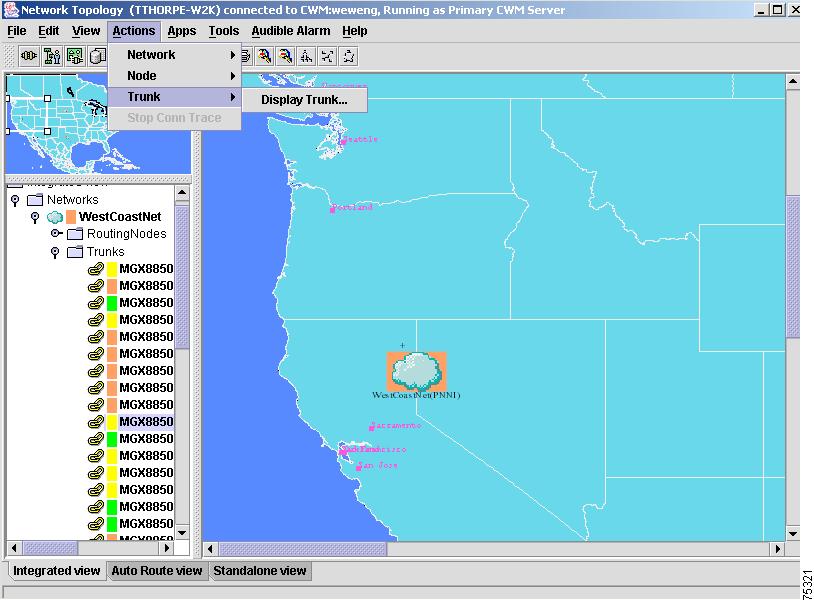Viewport: 814px width, 600px height.
Task: Click the green card-with-plug toolbar icon
Action: (75, 56)
